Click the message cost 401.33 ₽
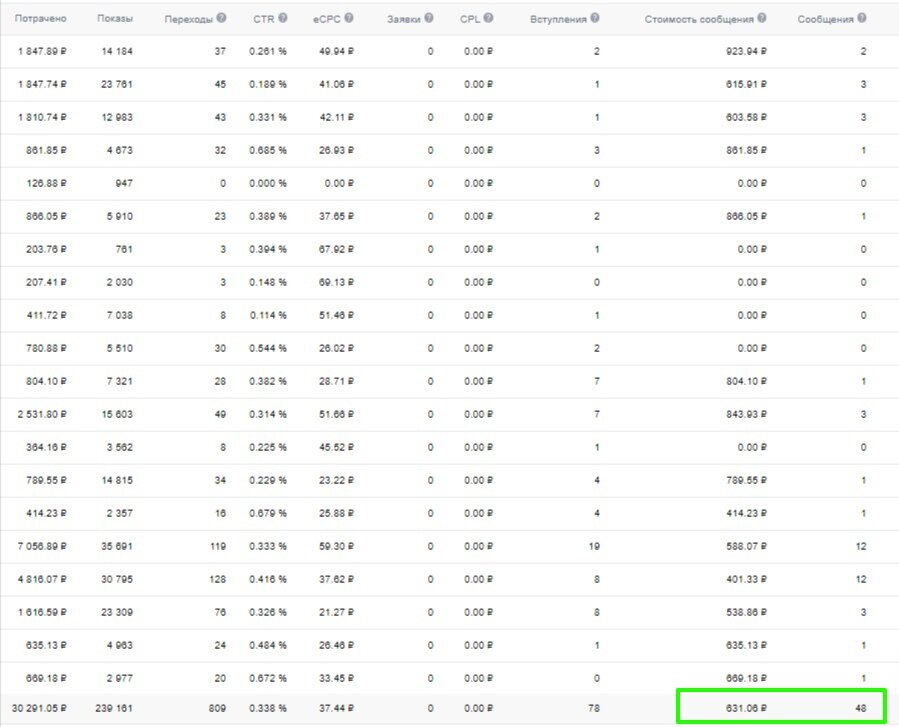 pyautogui.click(x=746, y=580)
